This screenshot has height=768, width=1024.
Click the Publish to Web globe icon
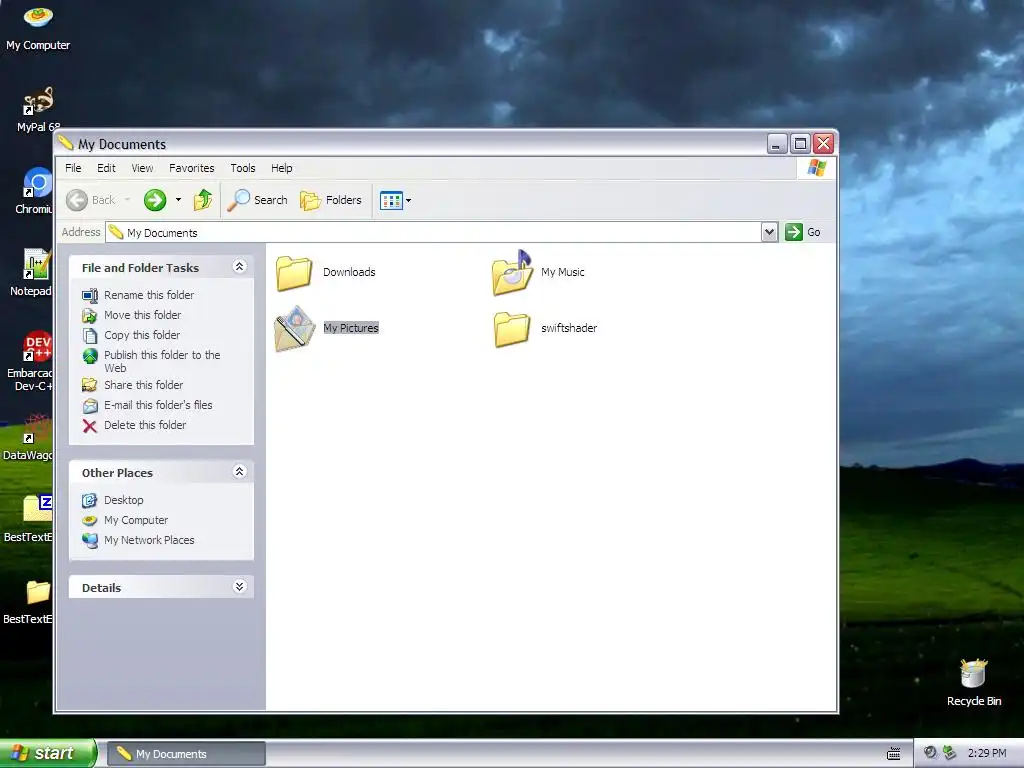tap(90, 356)
